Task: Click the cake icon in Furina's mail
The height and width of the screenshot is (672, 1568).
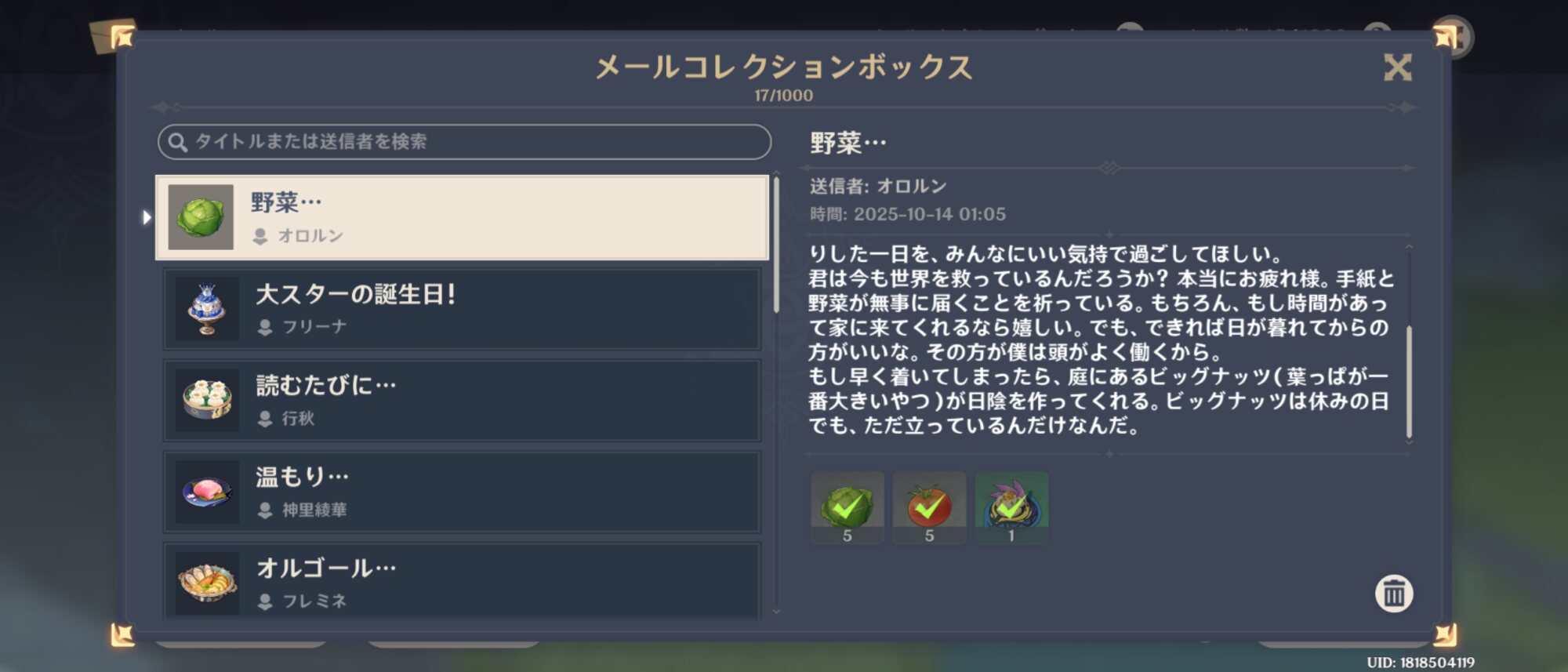Action: coord(207,309)
